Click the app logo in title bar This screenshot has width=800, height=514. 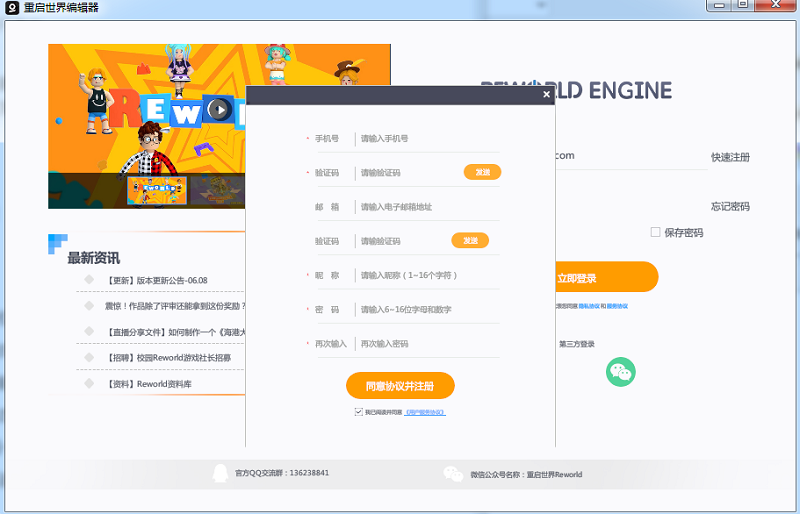[13, 8]
